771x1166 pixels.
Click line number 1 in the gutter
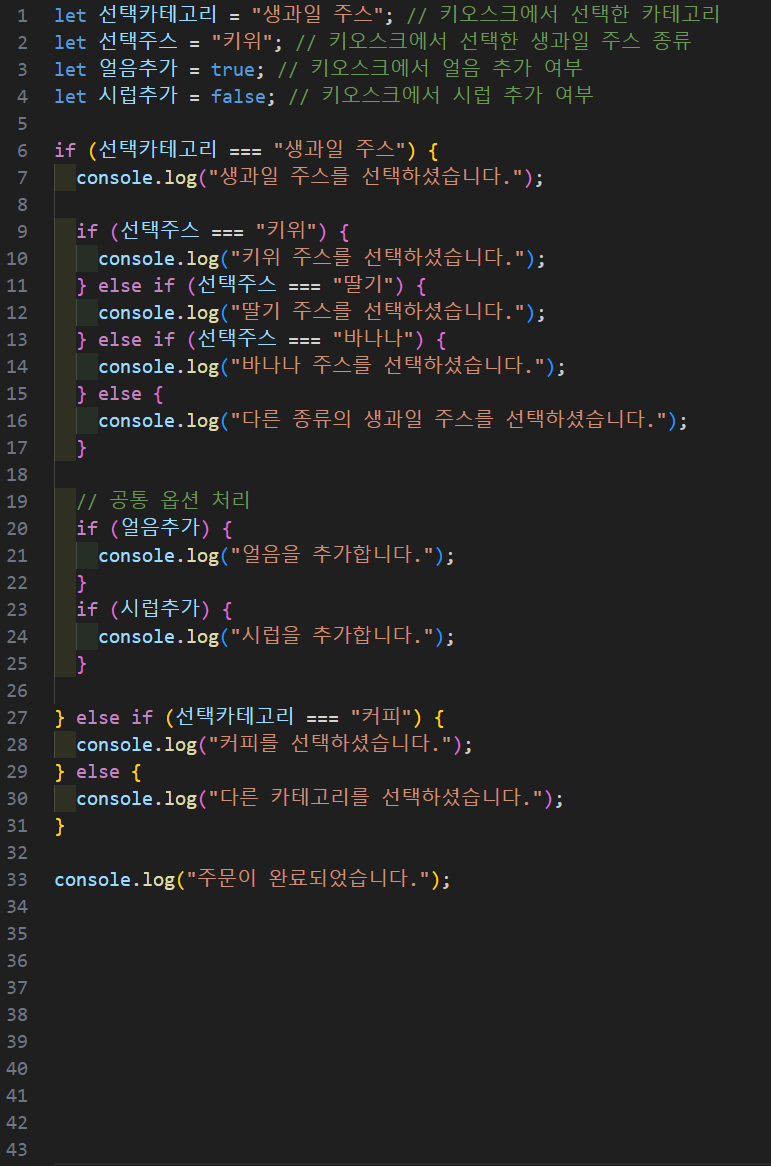[x=22, y=16]
